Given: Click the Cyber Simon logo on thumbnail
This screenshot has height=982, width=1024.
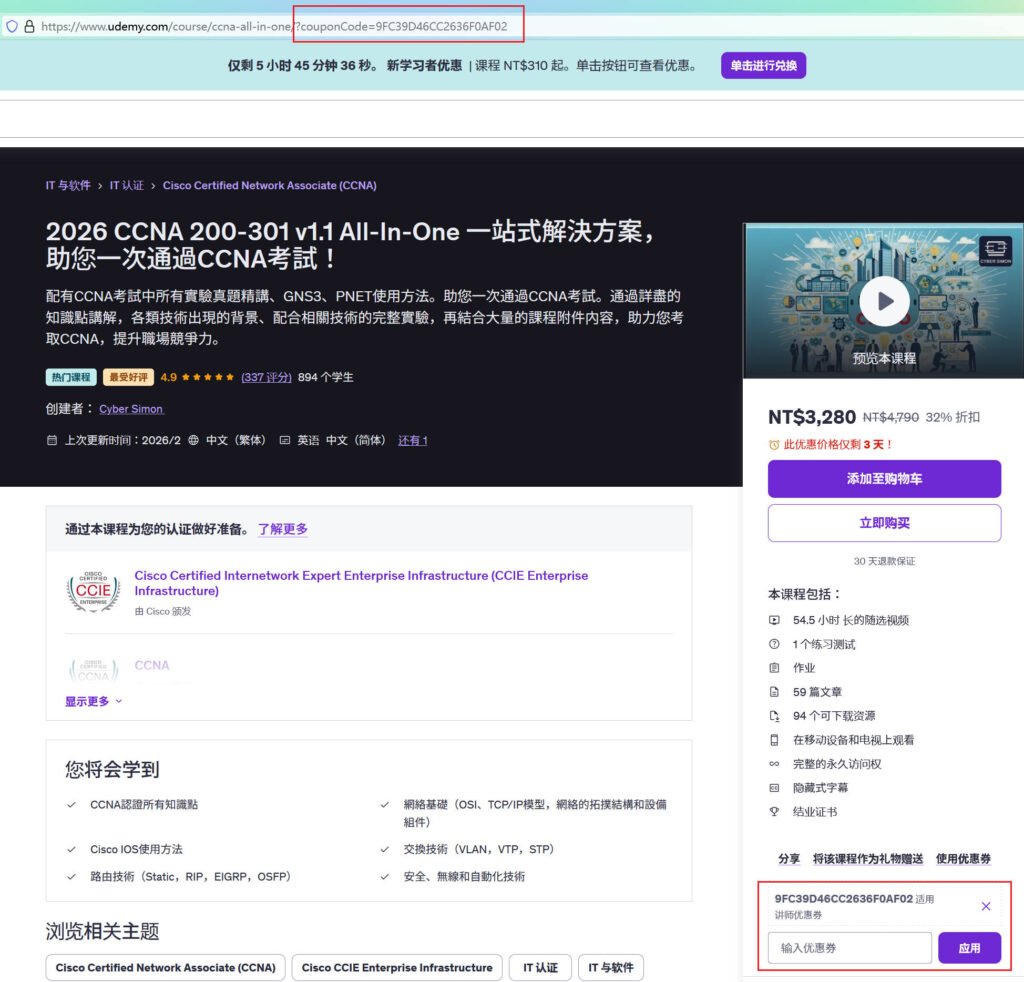Looking at the screenshot, I should click(994, 251).
